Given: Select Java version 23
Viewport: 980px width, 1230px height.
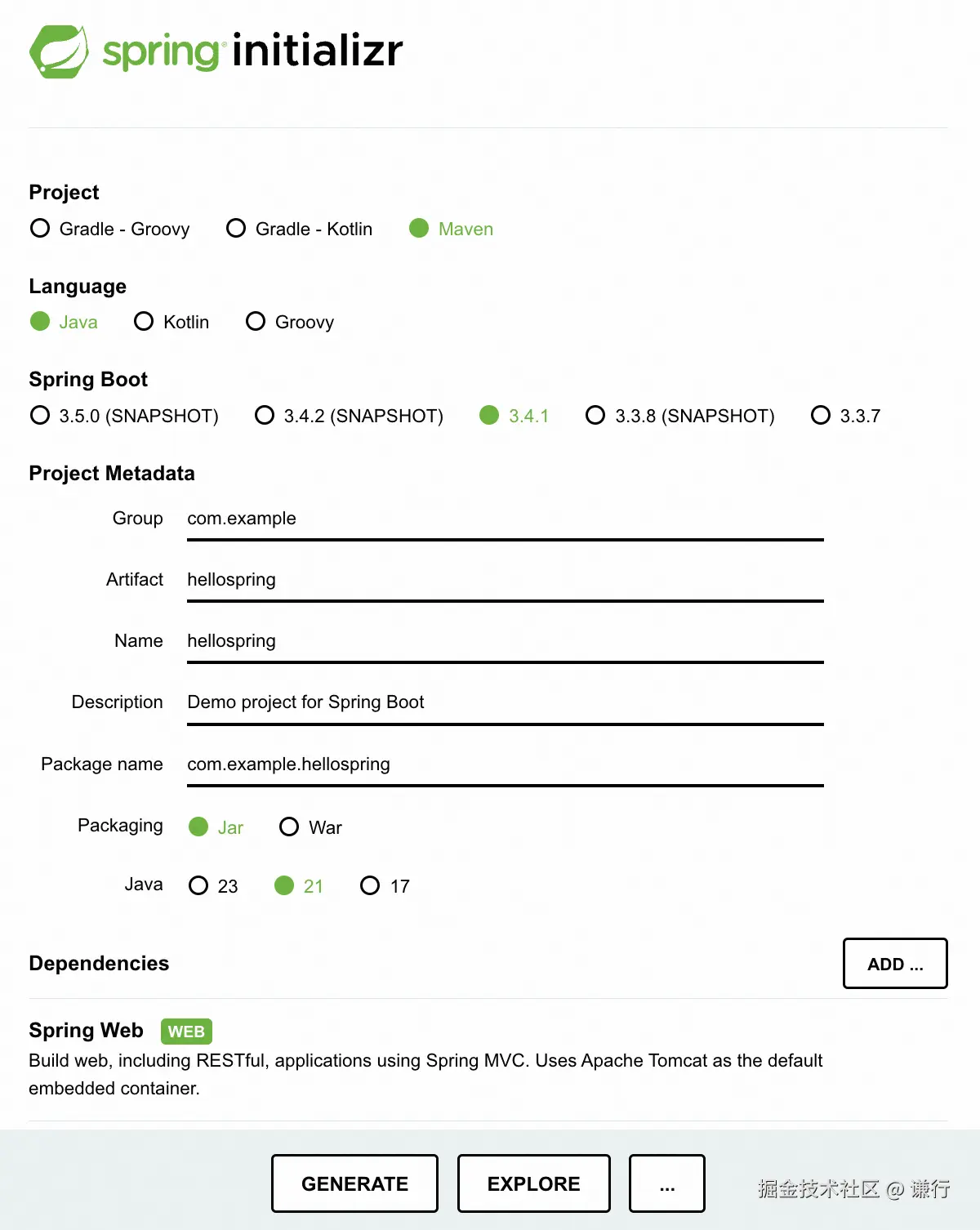Looking at the screenshot, I should [x=198, y=886].
